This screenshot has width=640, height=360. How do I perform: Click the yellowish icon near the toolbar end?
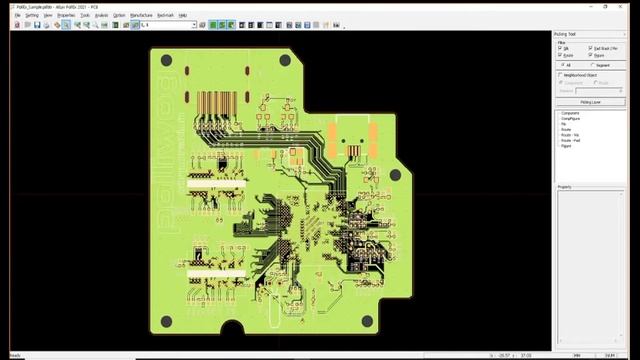[326, 25]
